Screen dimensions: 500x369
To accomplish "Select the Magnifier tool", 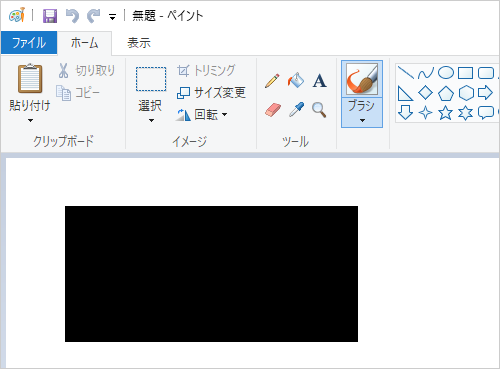I will (319, 110).
